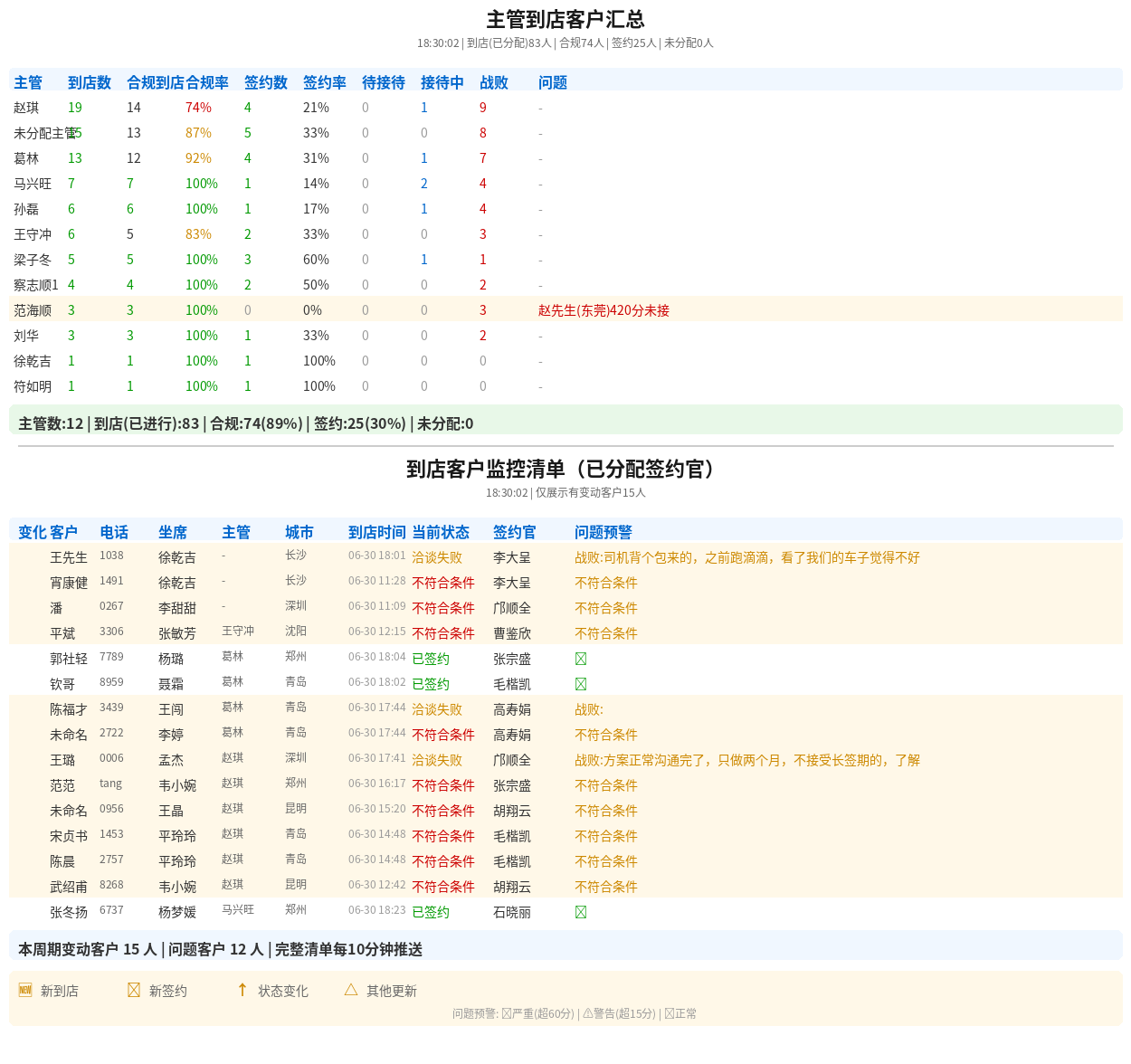This screenshot has width=1131, height=1064.
Task: Click the 已签约 status for 郭社轻
Action: (x=431, y=659)
